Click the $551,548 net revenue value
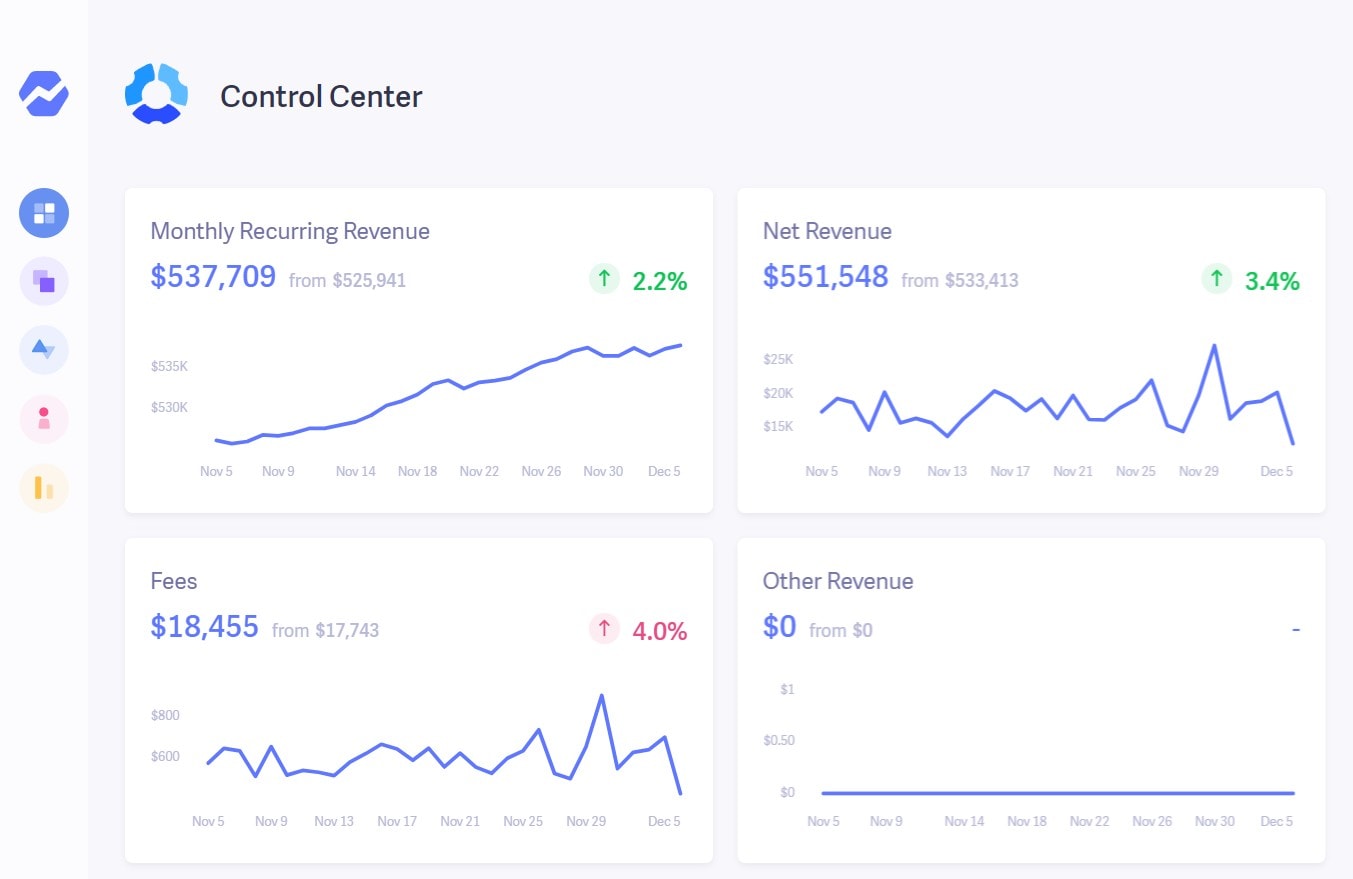The height and width of the screenshot is (879, 1353). tap(826, 277)
